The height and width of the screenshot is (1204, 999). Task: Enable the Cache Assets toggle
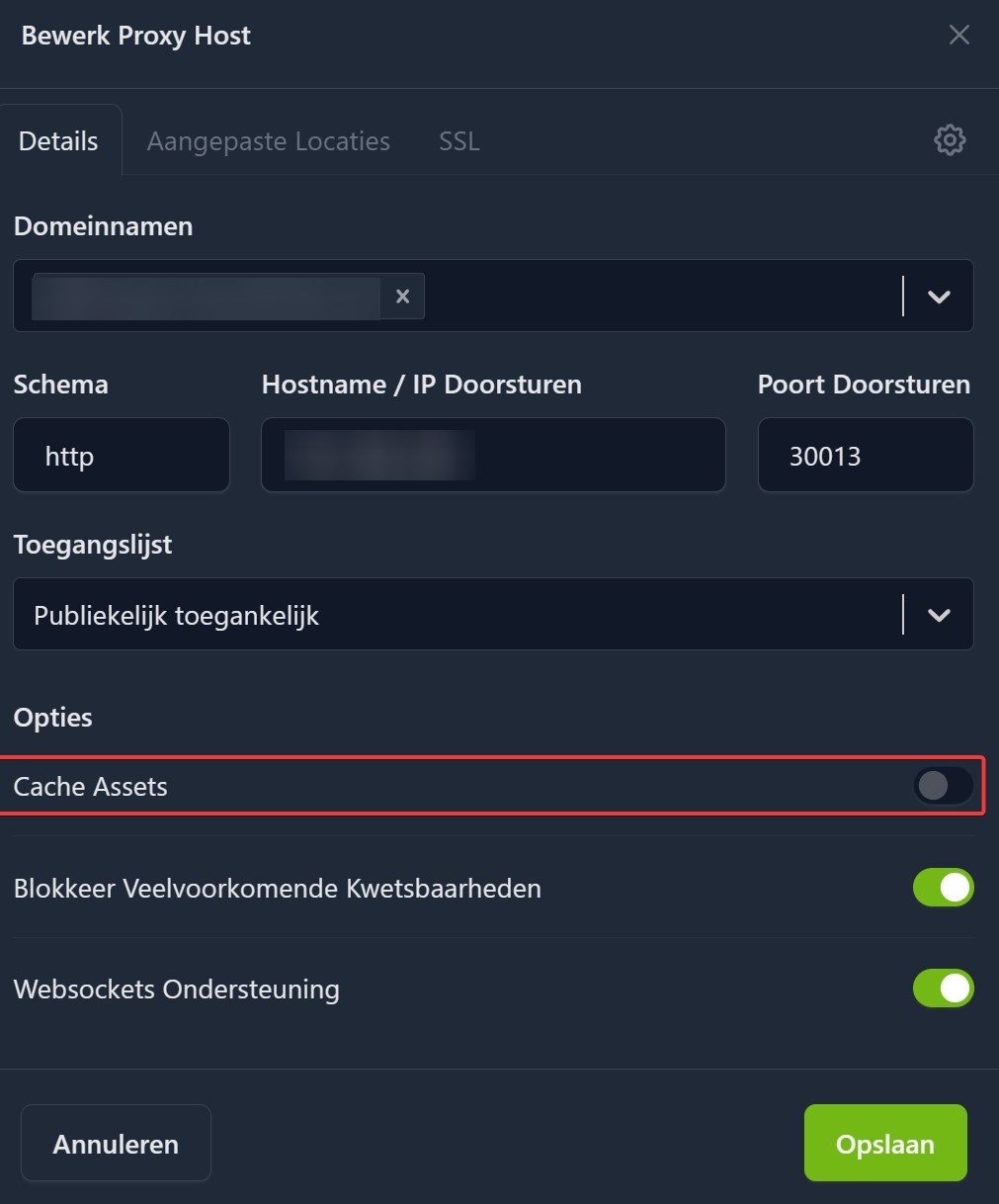943,786
